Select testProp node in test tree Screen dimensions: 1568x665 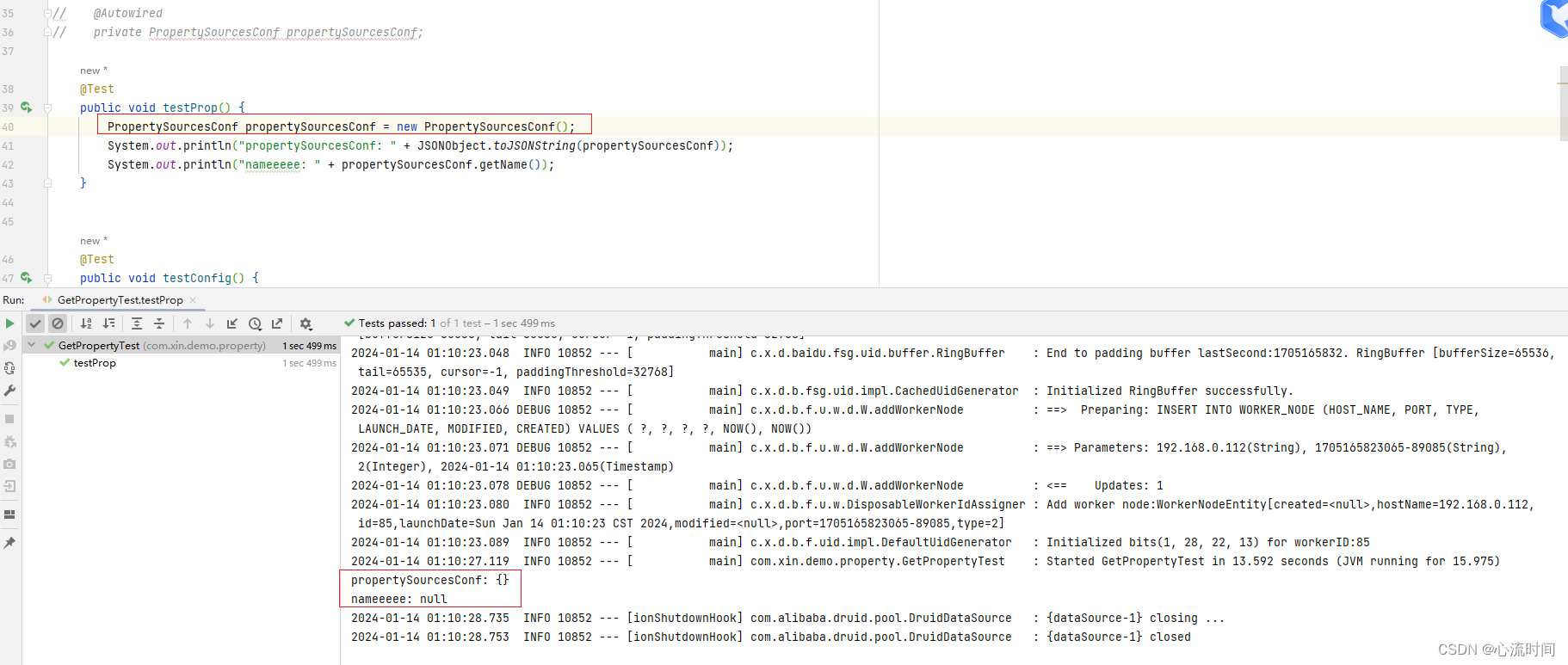tap(95, 363)
